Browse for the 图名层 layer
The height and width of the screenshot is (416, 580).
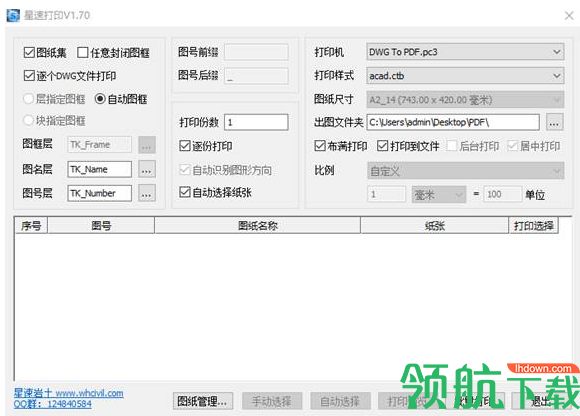[147, 169]
